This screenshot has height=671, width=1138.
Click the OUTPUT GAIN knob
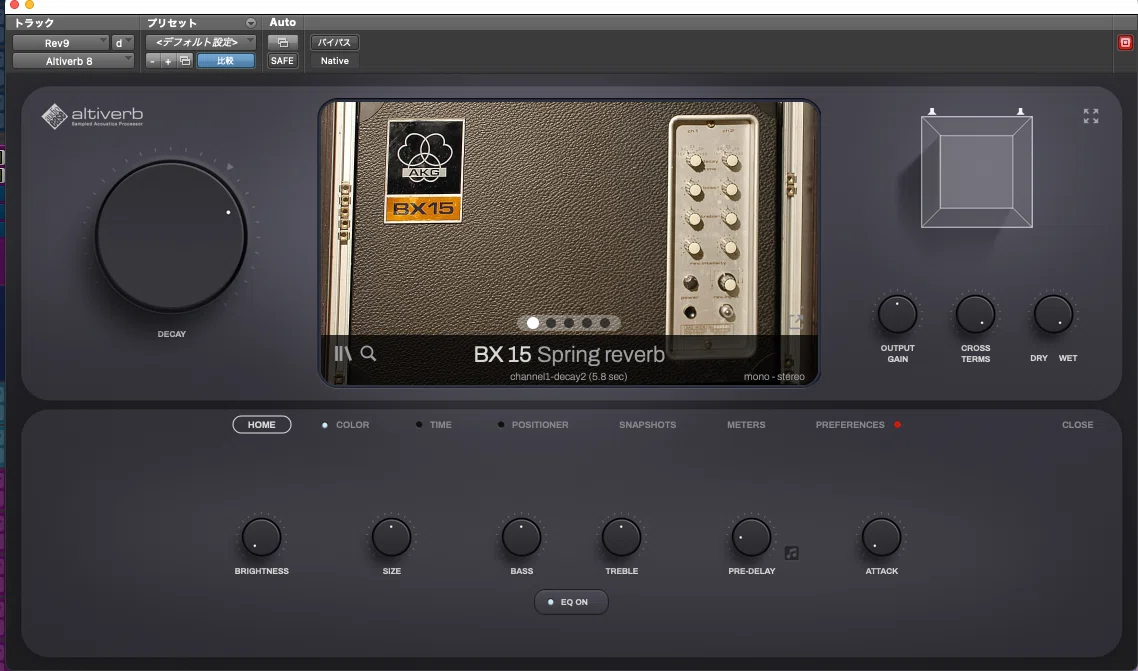point(898,314)
